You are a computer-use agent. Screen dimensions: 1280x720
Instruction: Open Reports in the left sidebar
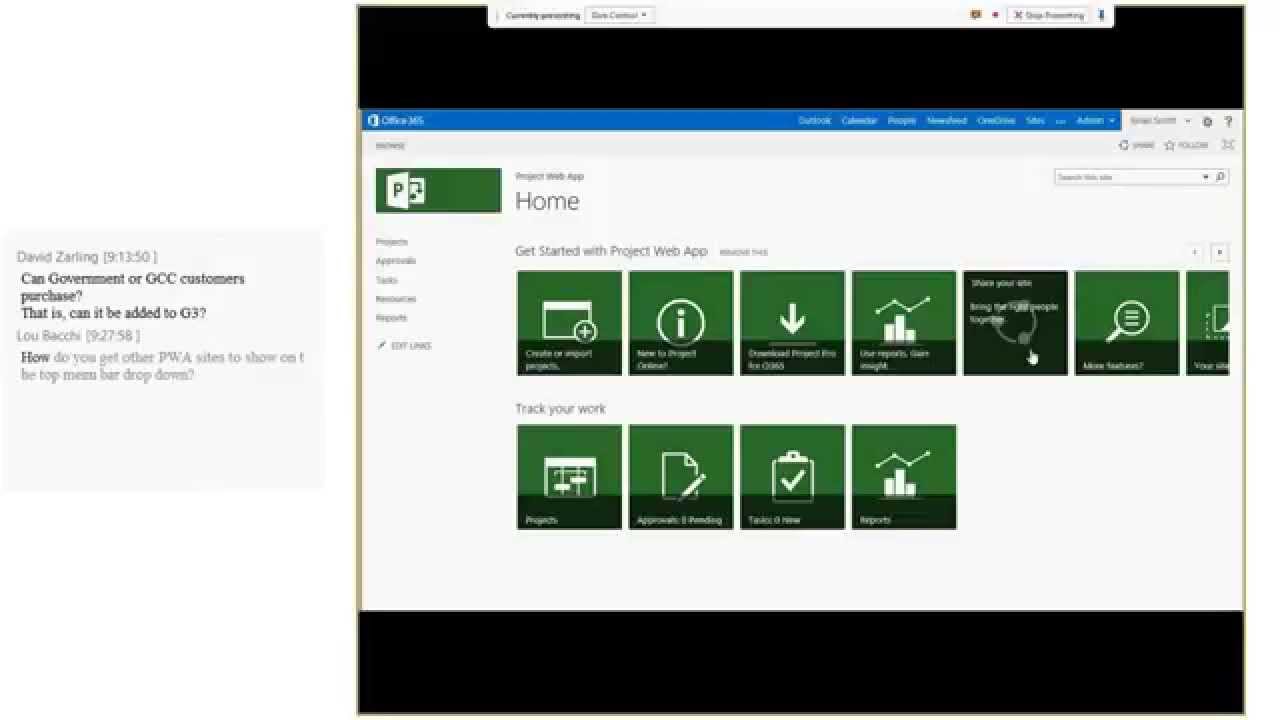click(x=391, y=318)
